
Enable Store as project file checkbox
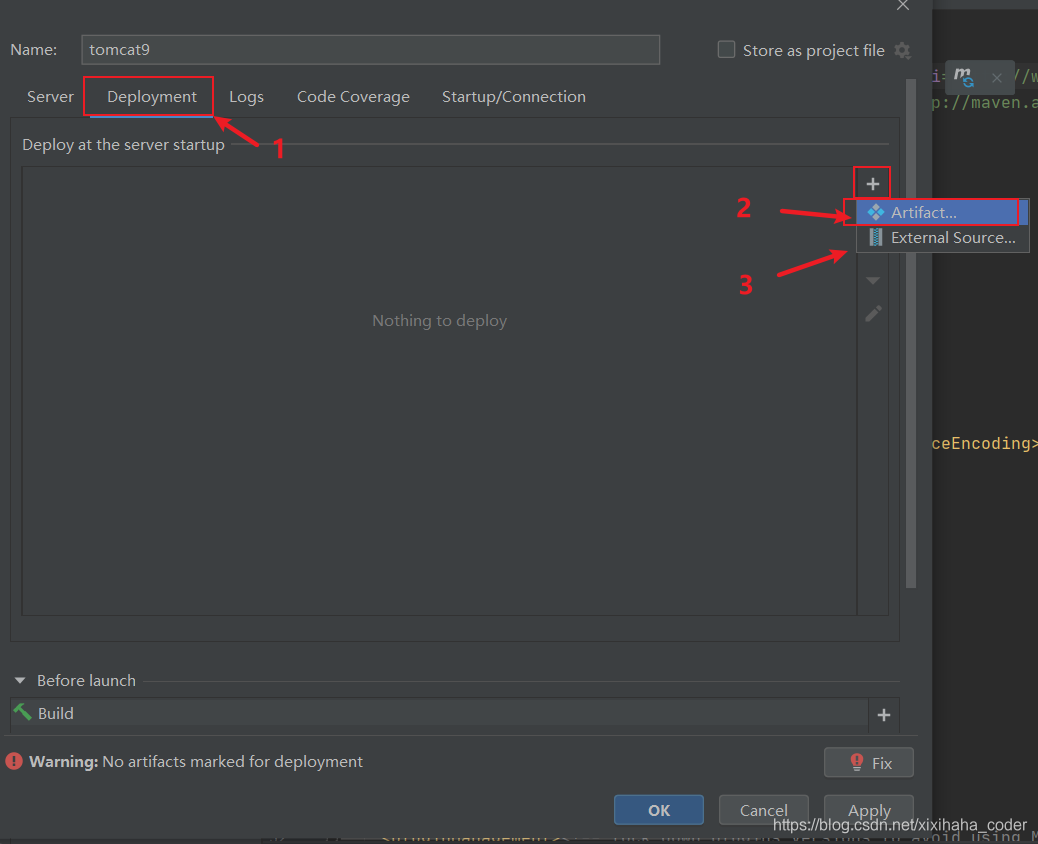click(x=726, y=50)
